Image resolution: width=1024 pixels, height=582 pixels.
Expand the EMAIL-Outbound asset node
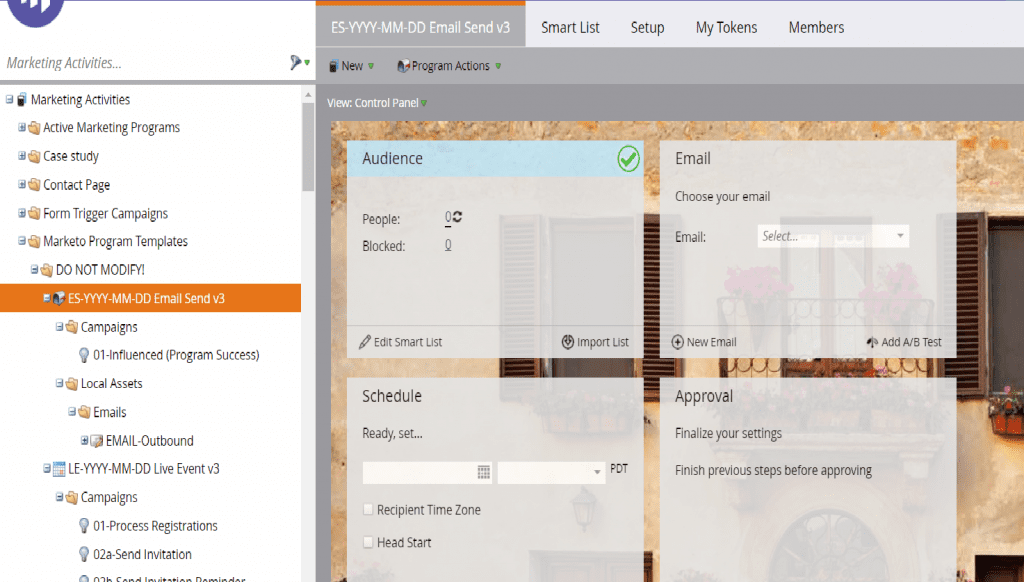(x=84, y=440)
